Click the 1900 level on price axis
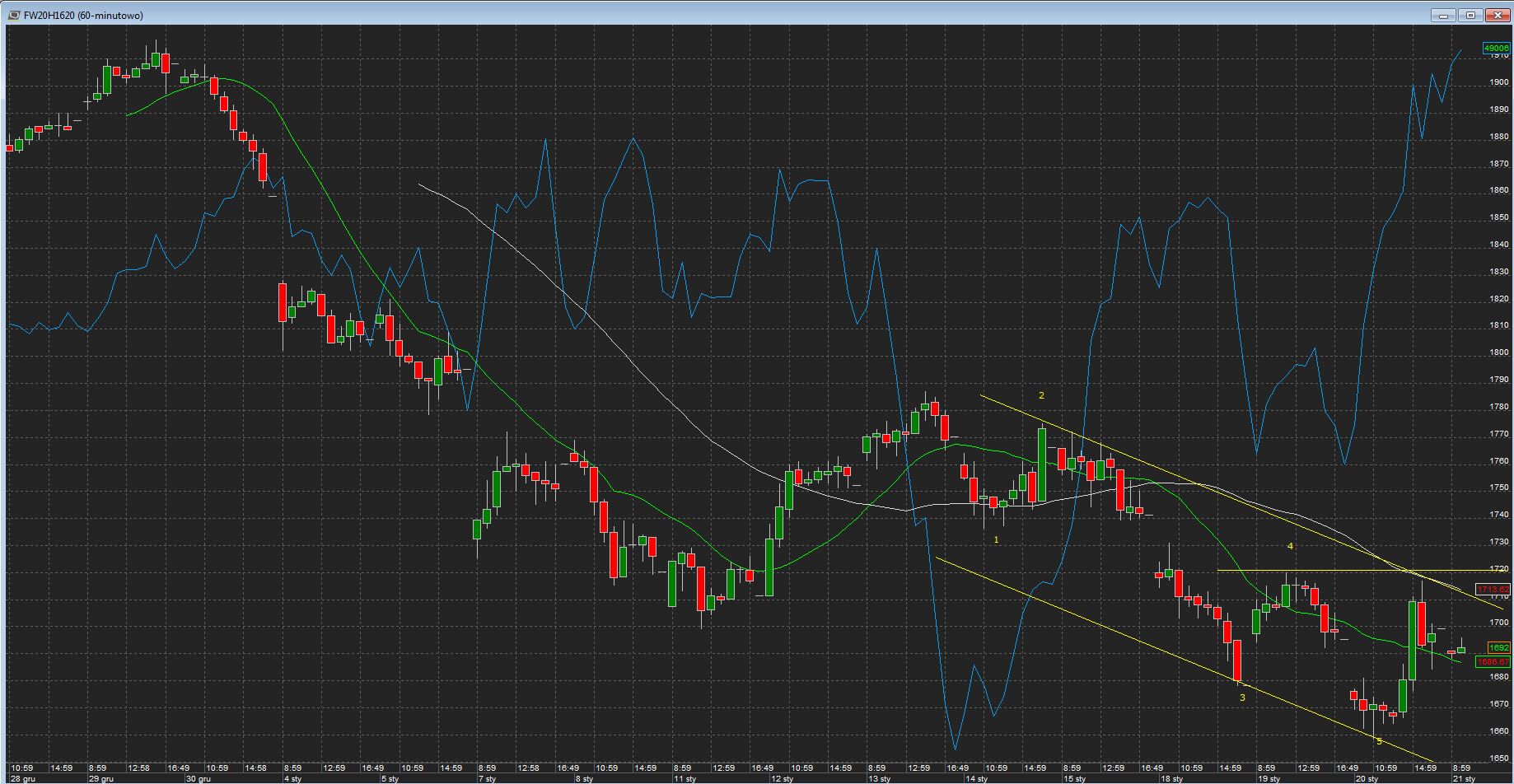This screenshot has height=784, width=1514. 1498,82
